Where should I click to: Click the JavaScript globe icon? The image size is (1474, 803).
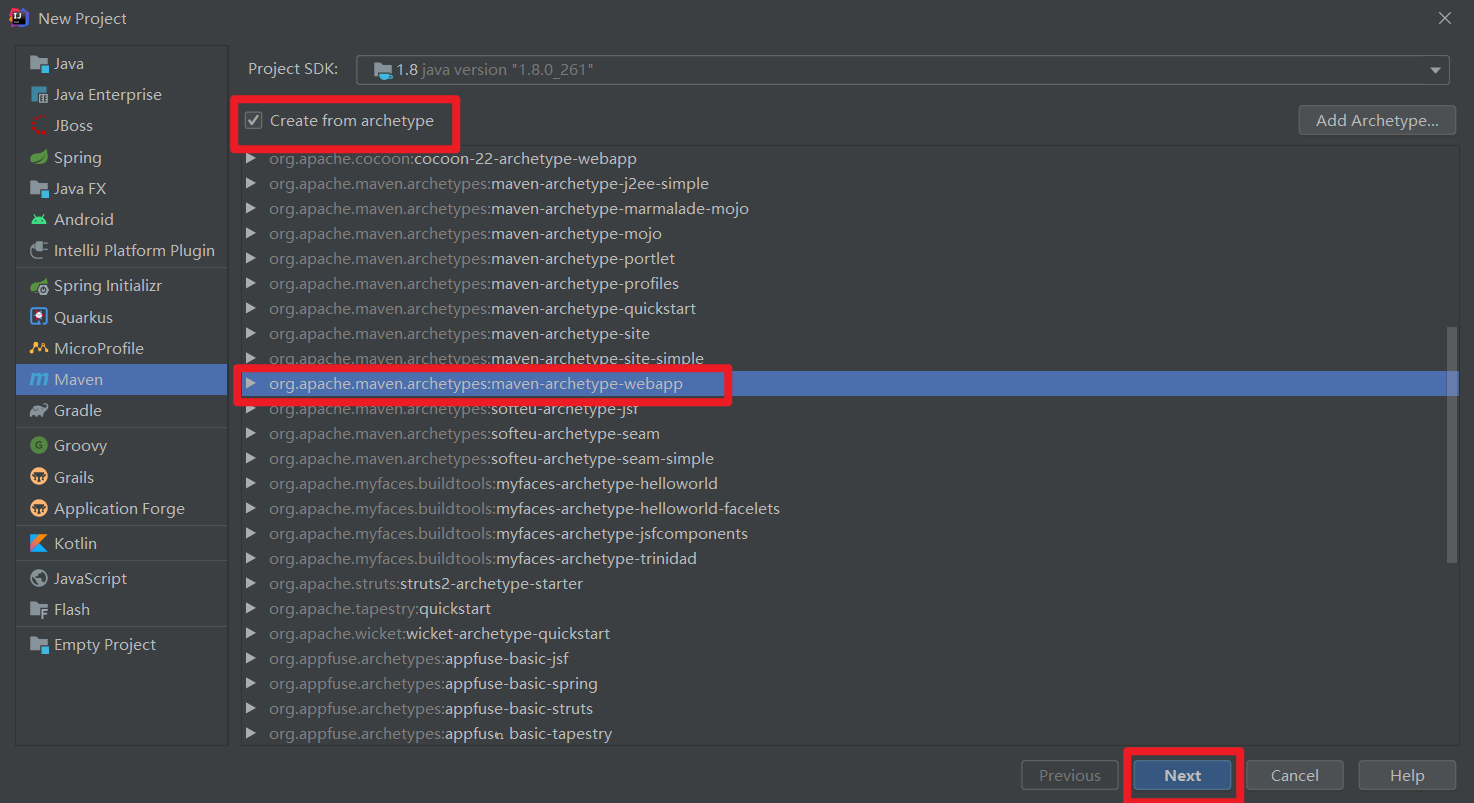pos(39,579)
